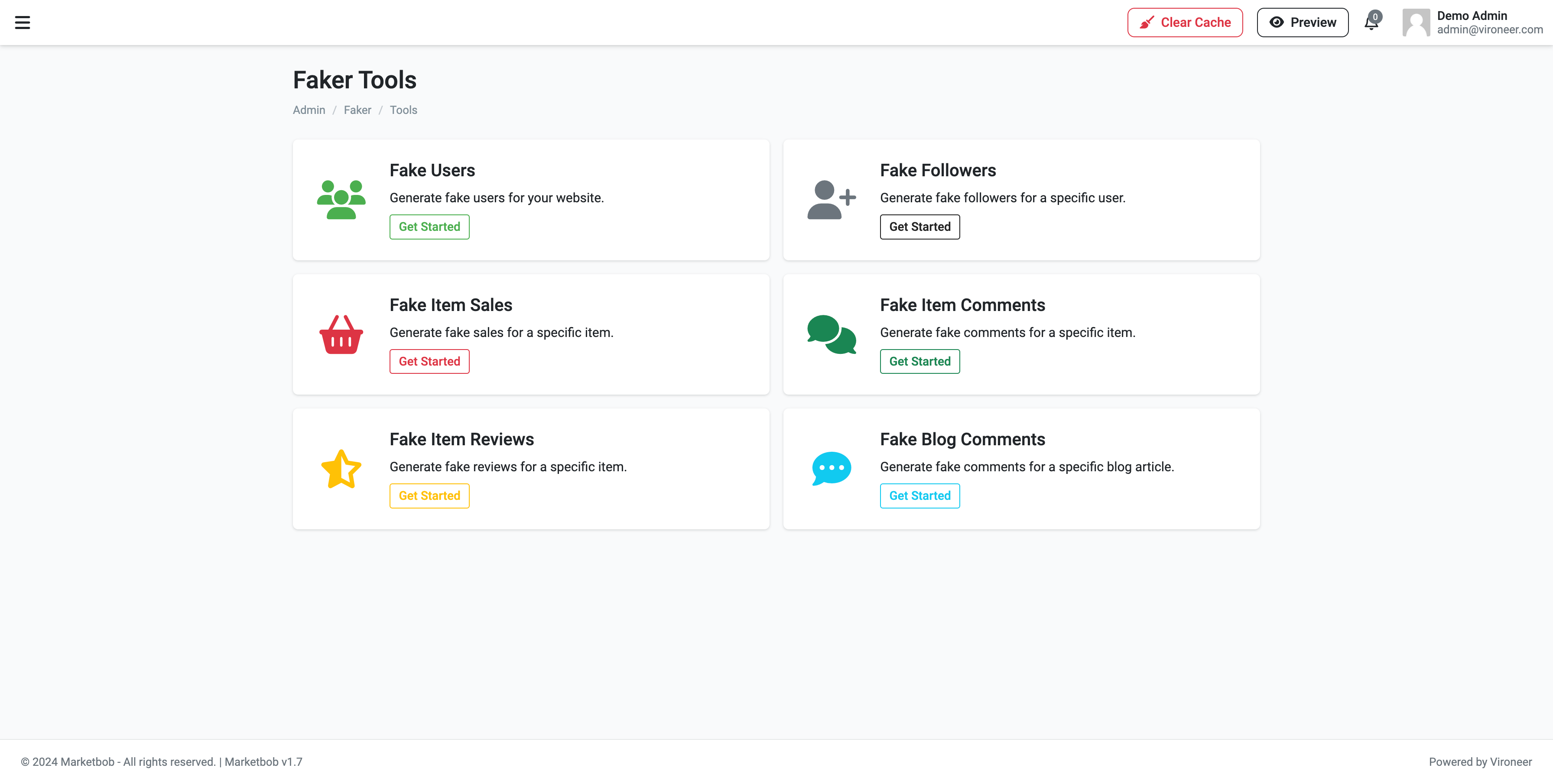Click the red shopping basket icon
1553x784 pixels.
pos(341,334)
